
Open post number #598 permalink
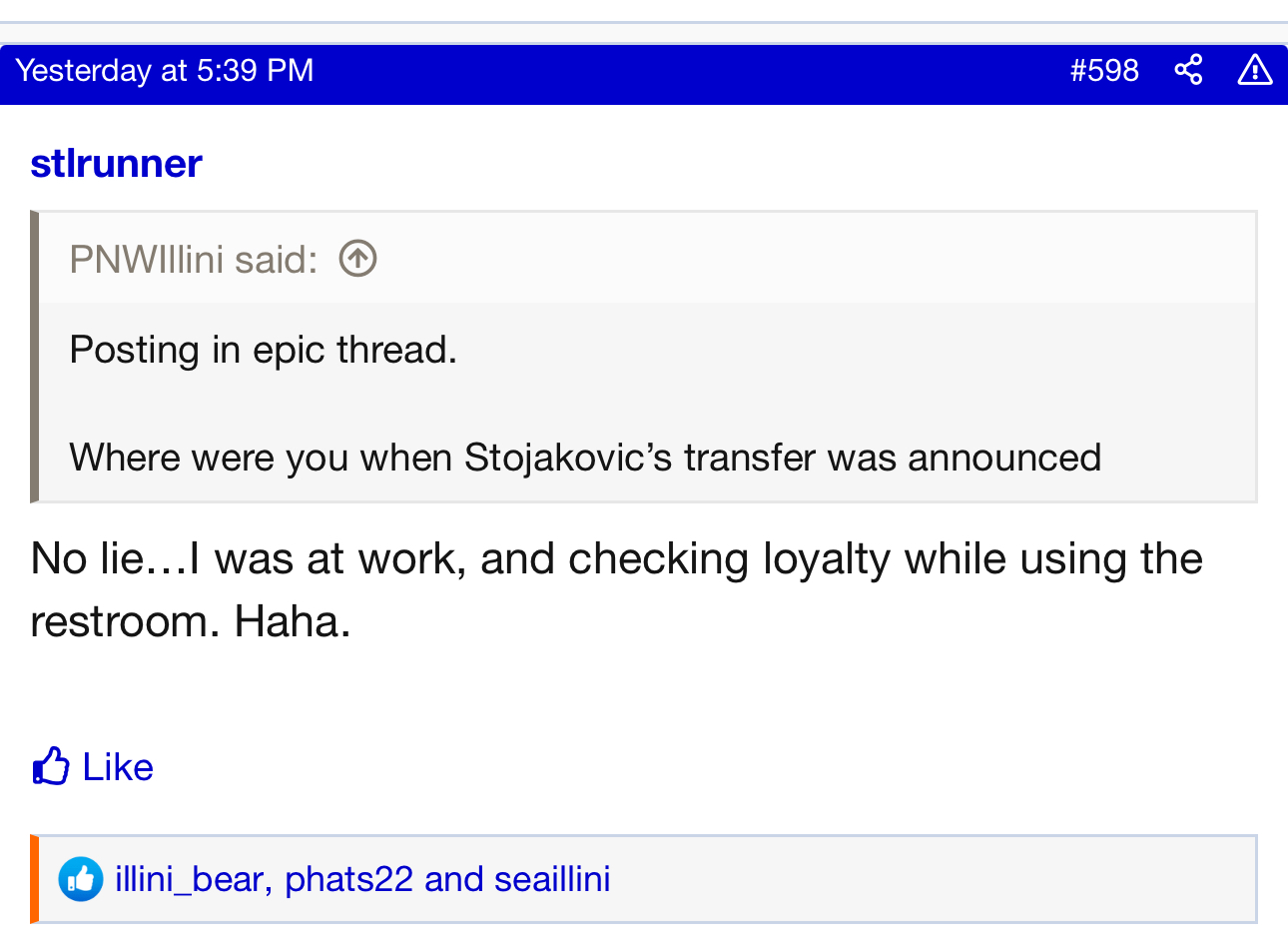[1103, 70]
